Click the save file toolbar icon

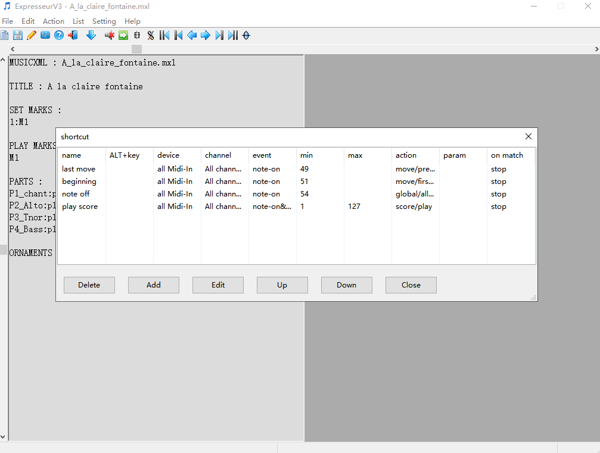pyautogui.click(x=18, y=35)
